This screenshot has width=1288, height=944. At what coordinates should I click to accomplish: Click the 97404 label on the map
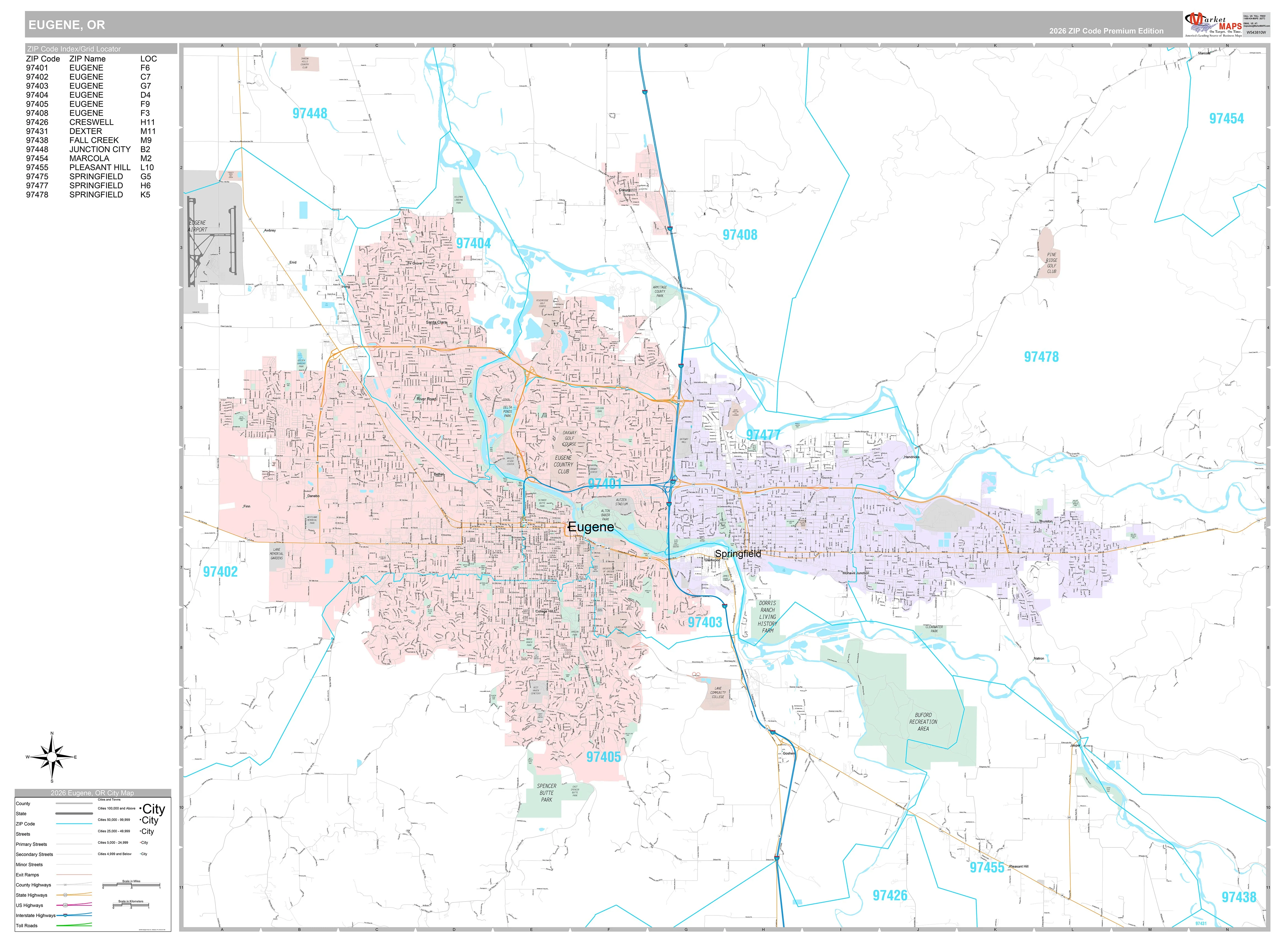tap(473, 243)
